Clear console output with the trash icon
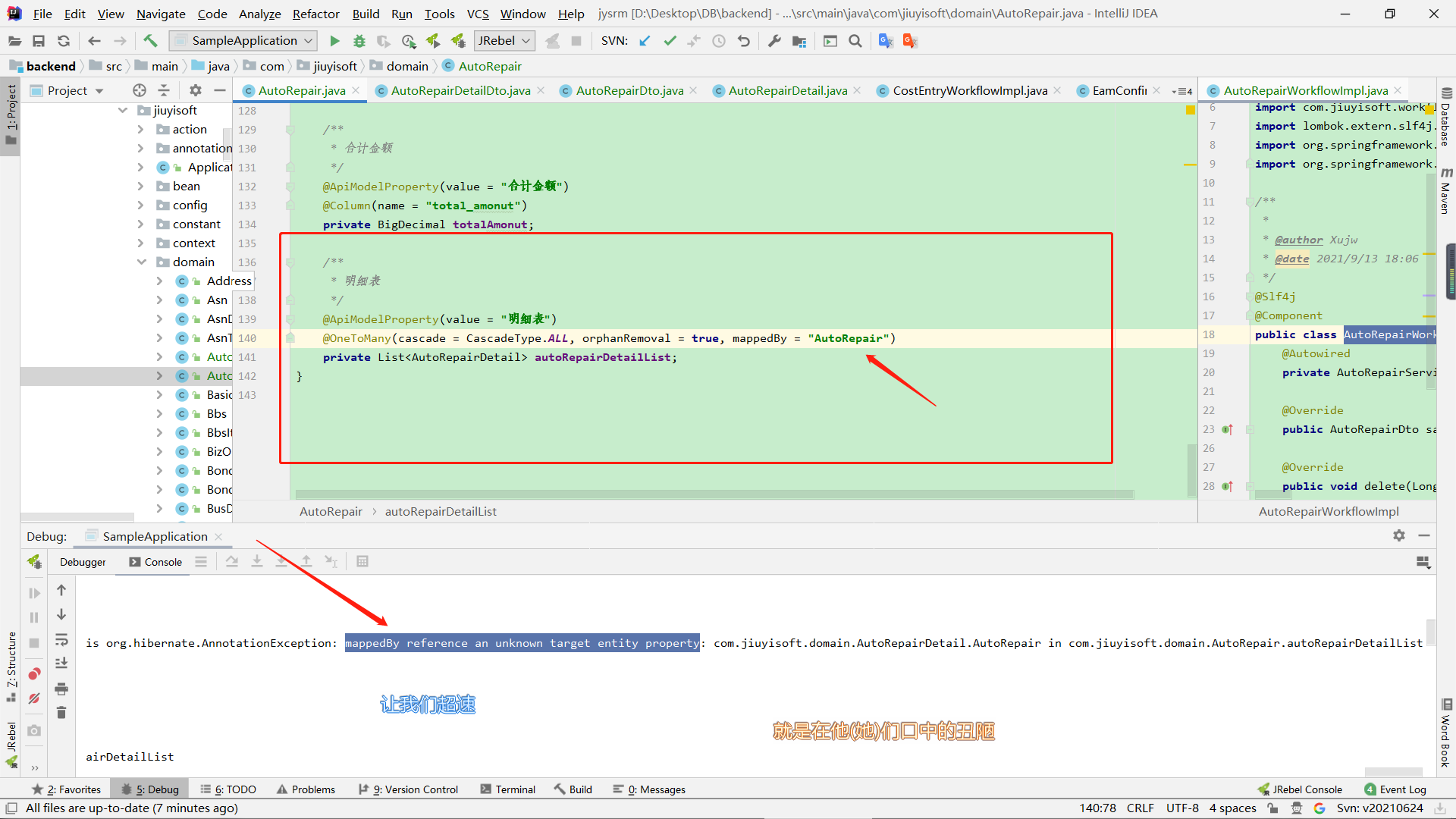The image size is (1456, 819). [x=61, y=713]
